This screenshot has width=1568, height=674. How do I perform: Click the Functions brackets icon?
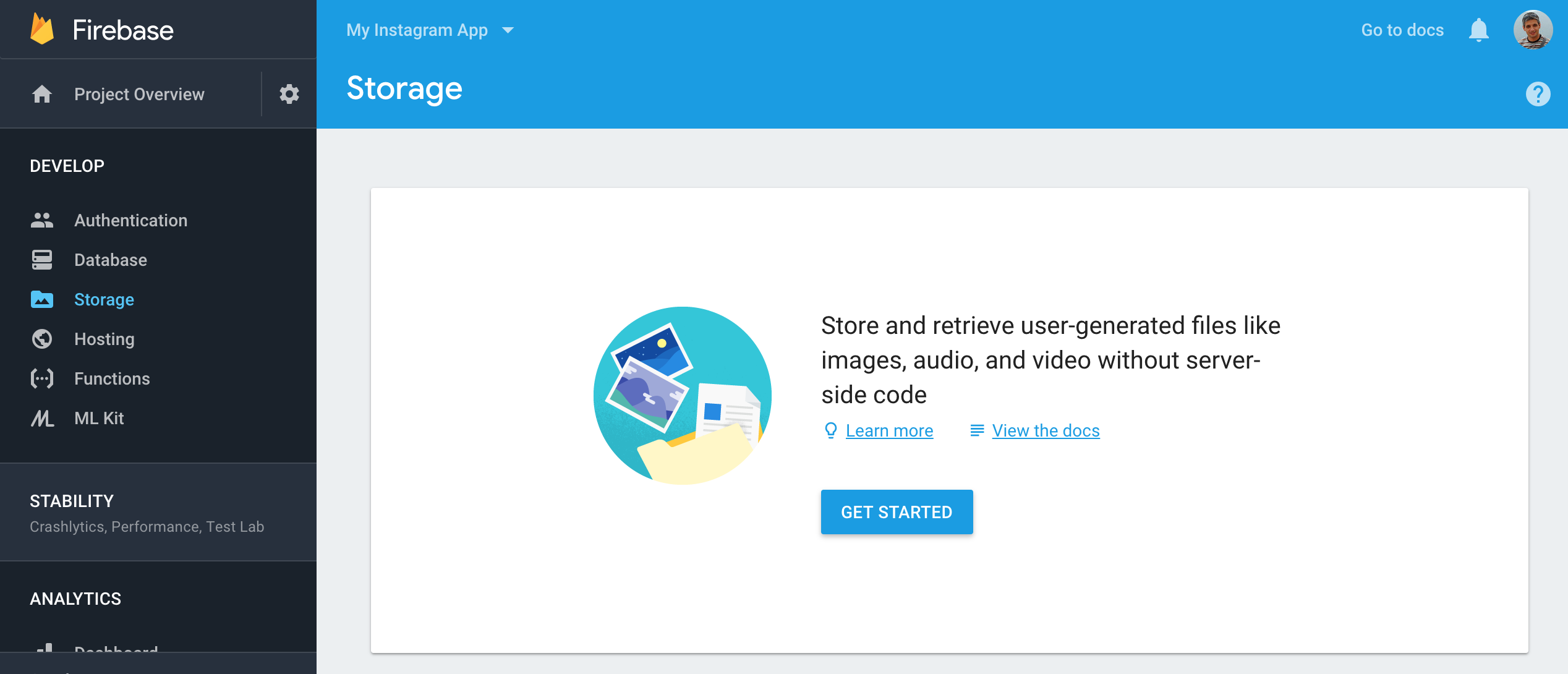pos(42,378)
